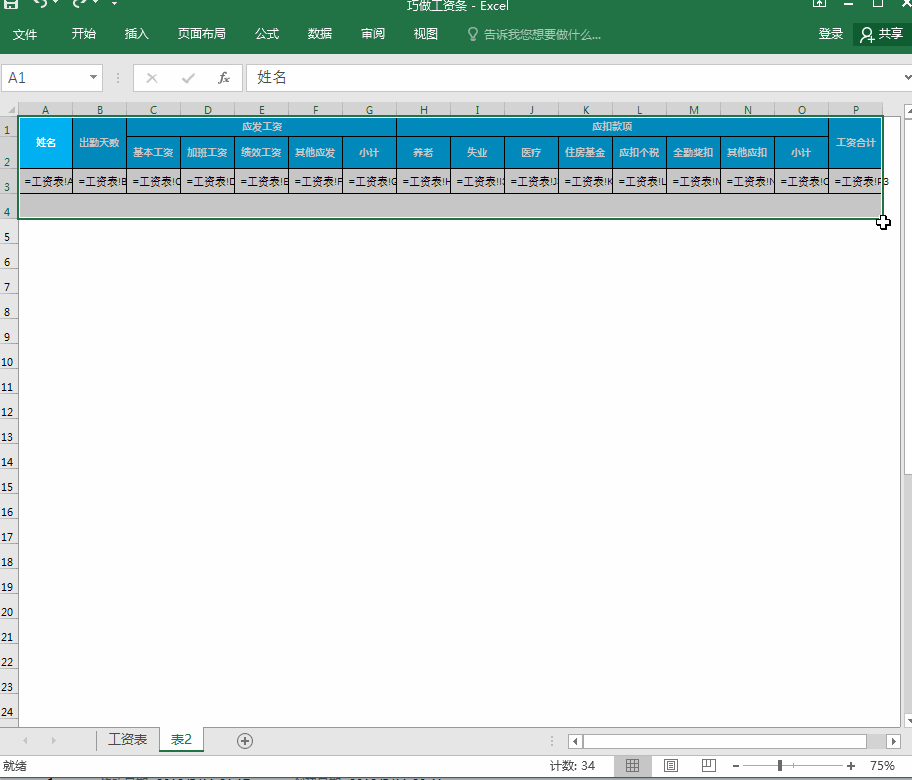Click the horizontal scrollbar left arrow
Screen dimensions: 912x780
pos(575,741)
